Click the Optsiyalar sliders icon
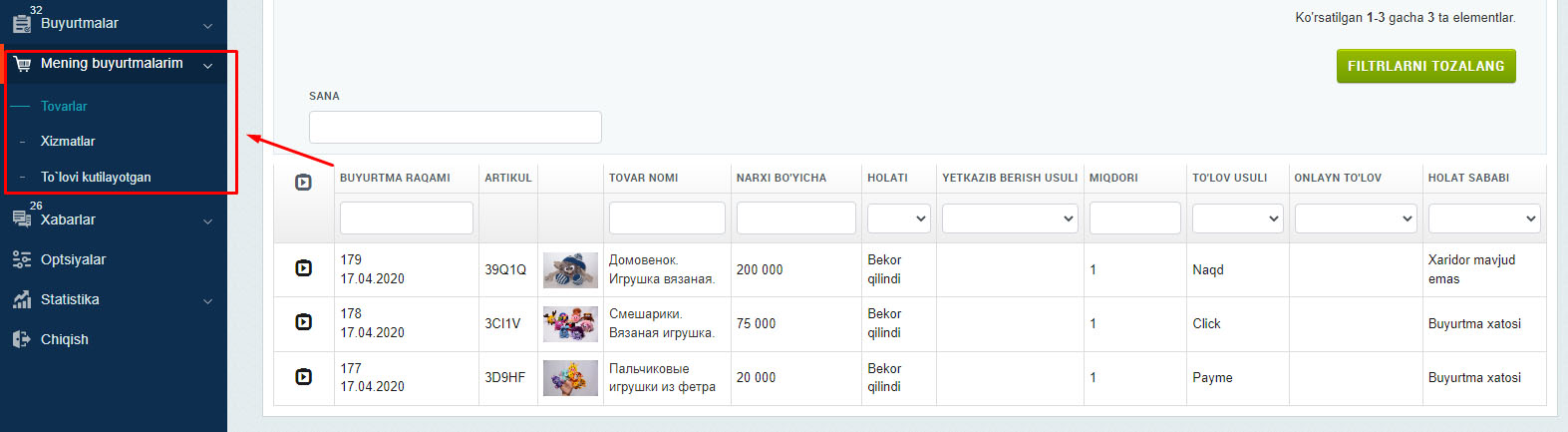The width and height of the screenshot is (1568, 432). click(21, 259)
